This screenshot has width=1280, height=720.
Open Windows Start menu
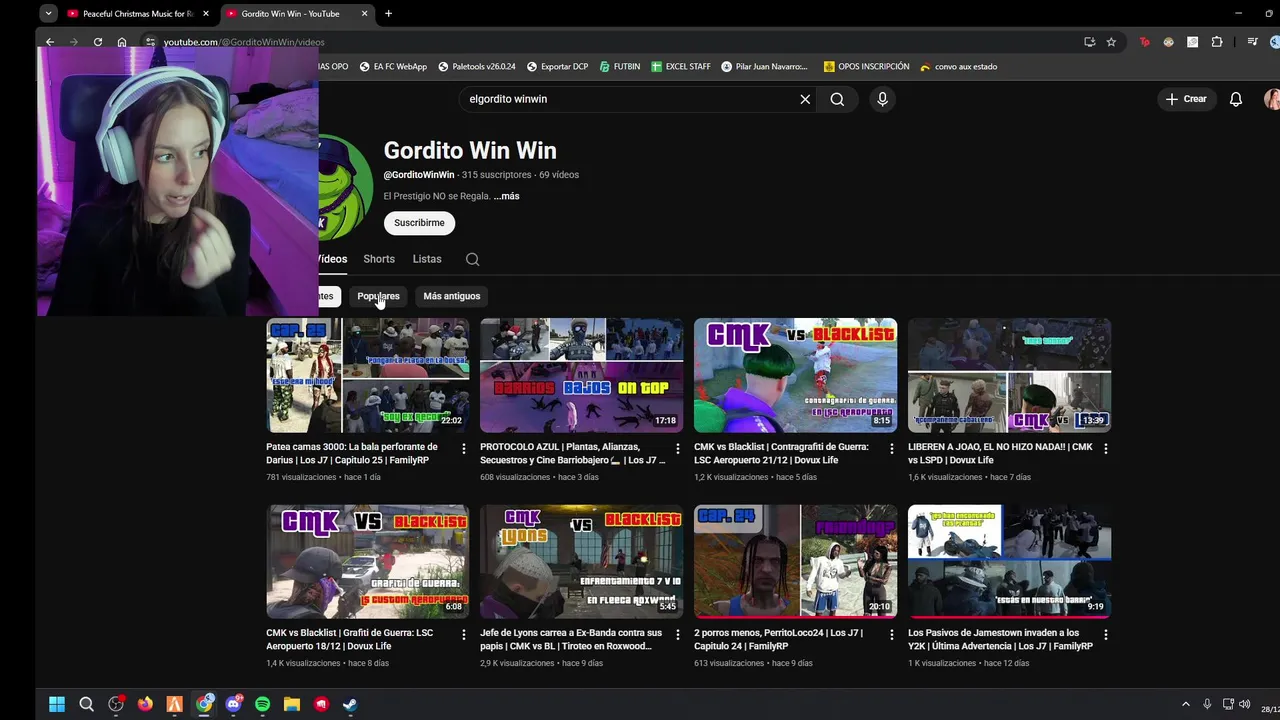point(57,704)
